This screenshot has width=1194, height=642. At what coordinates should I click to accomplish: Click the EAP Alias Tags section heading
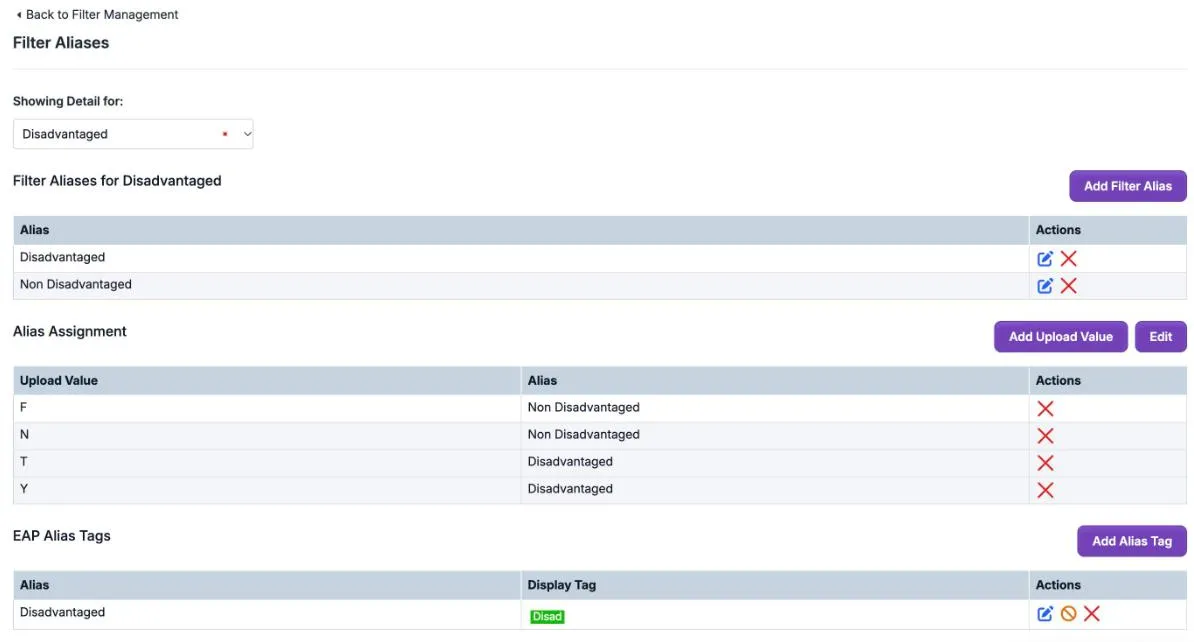coord(62,536)
